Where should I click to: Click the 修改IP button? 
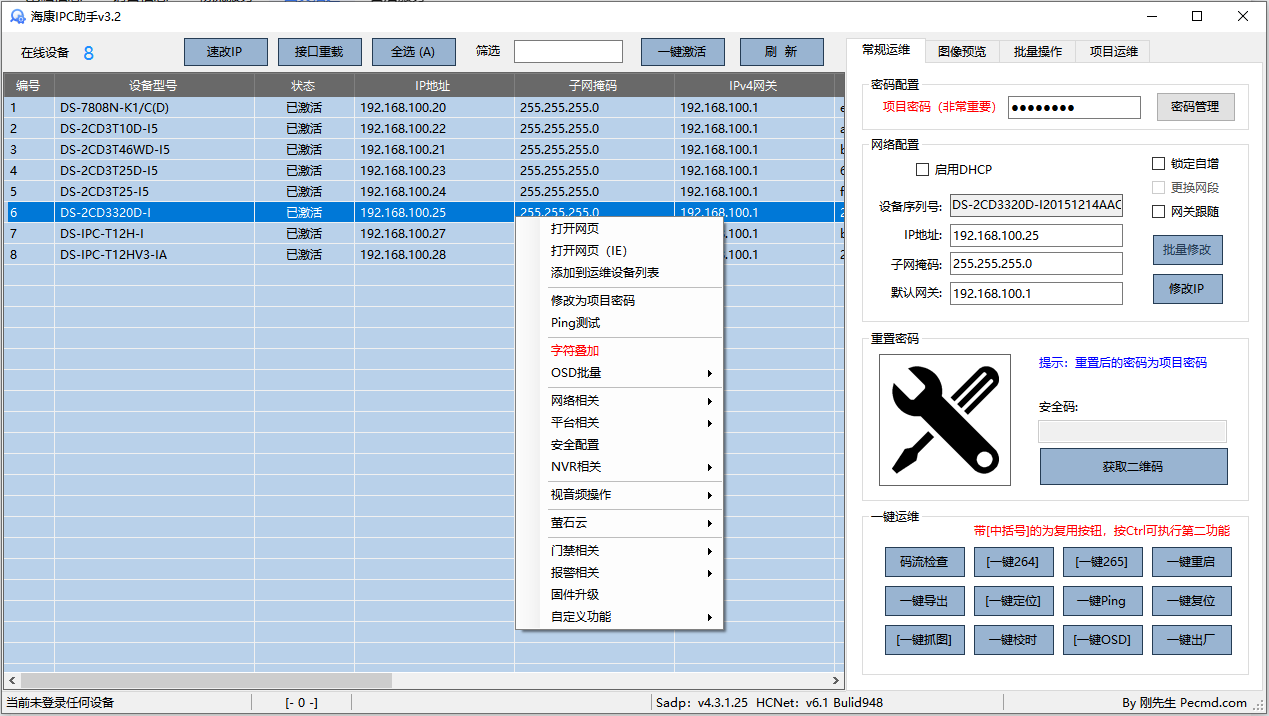(x=1188, y=289)
